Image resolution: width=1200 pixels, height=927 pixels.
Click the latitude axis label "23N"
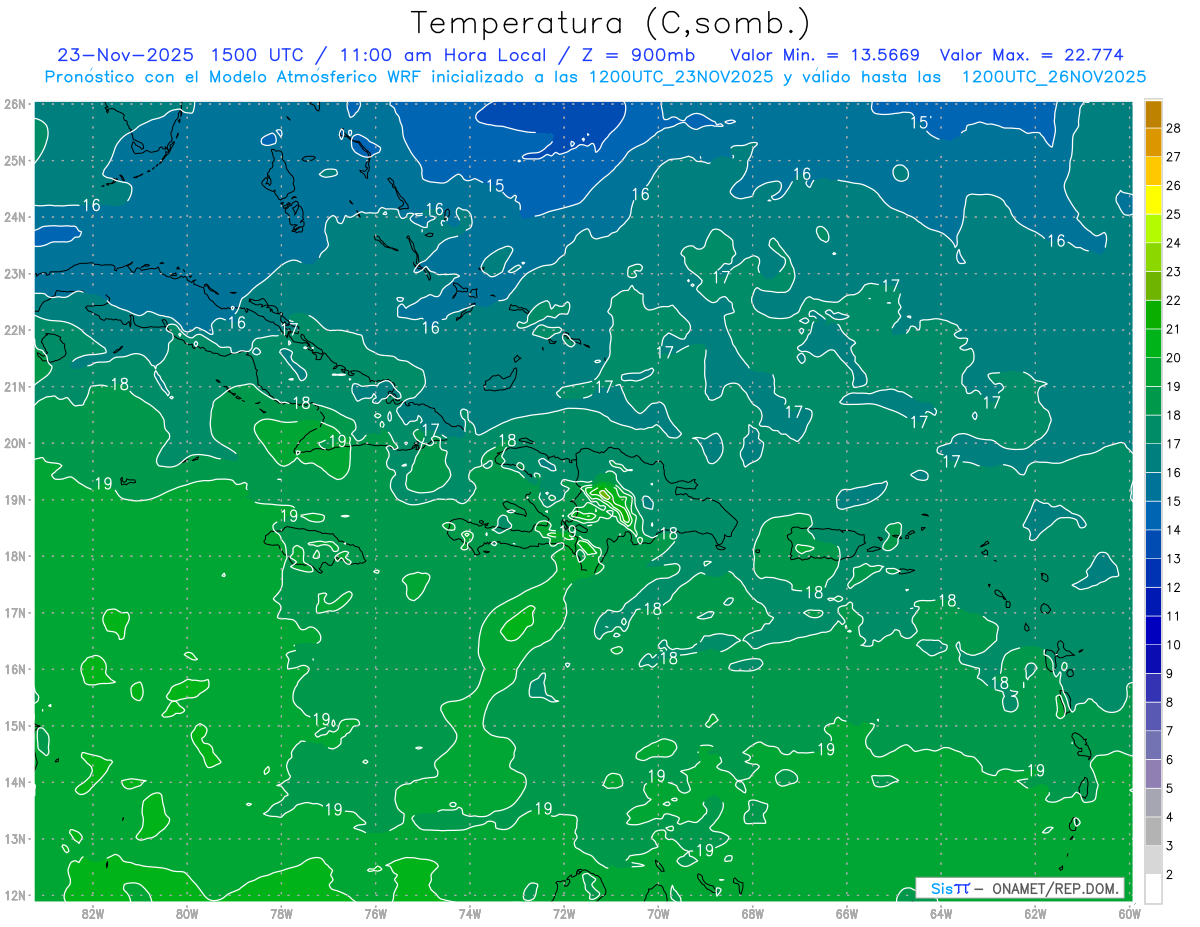[x=15, y=273]
